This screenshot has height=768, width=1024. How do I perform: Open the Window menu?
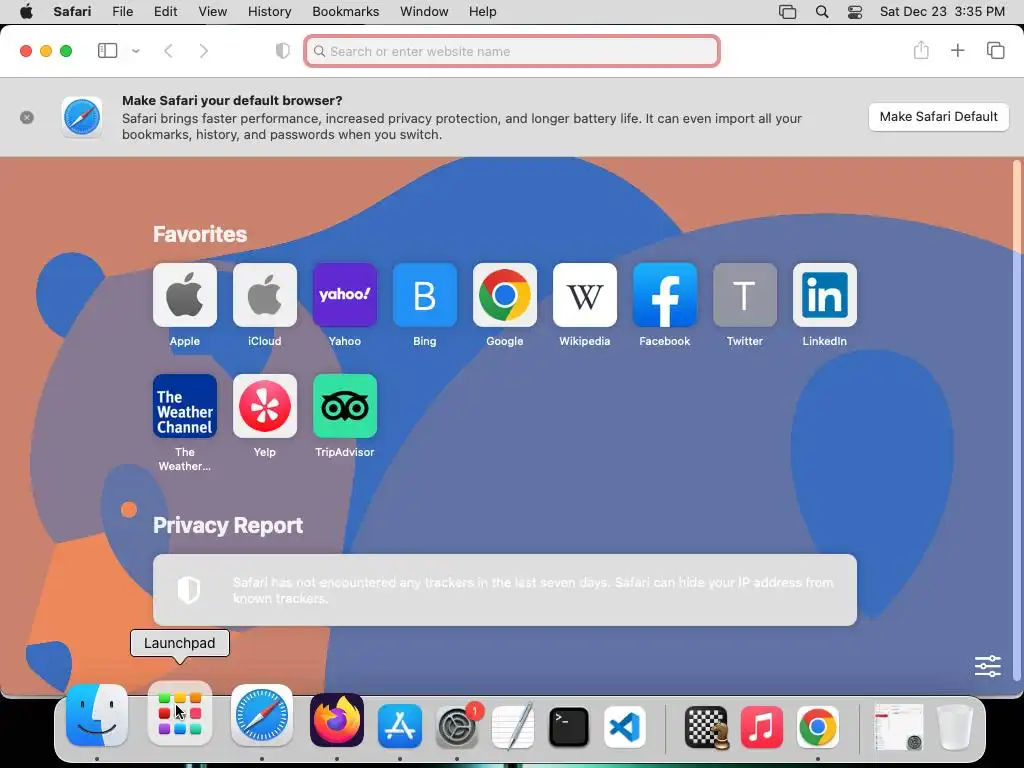coord(424,12)
